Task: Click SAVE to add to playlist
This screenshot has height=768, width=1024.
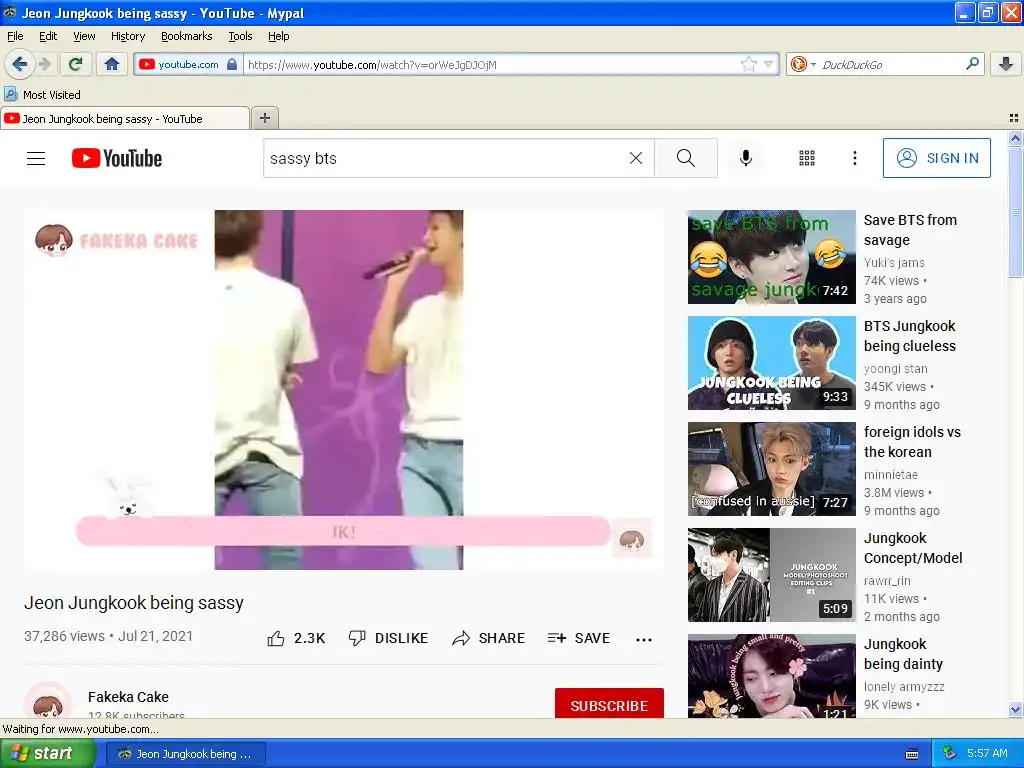Action: click(x=579, y=638)
